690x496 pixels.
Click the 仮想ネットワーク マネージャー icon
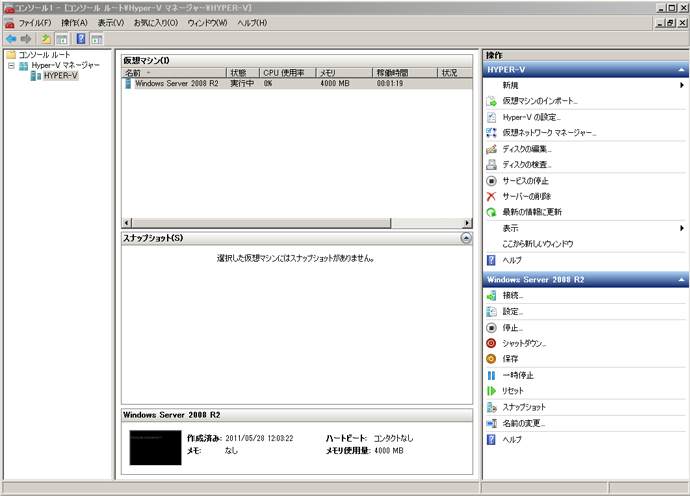[x=492, y=133]
